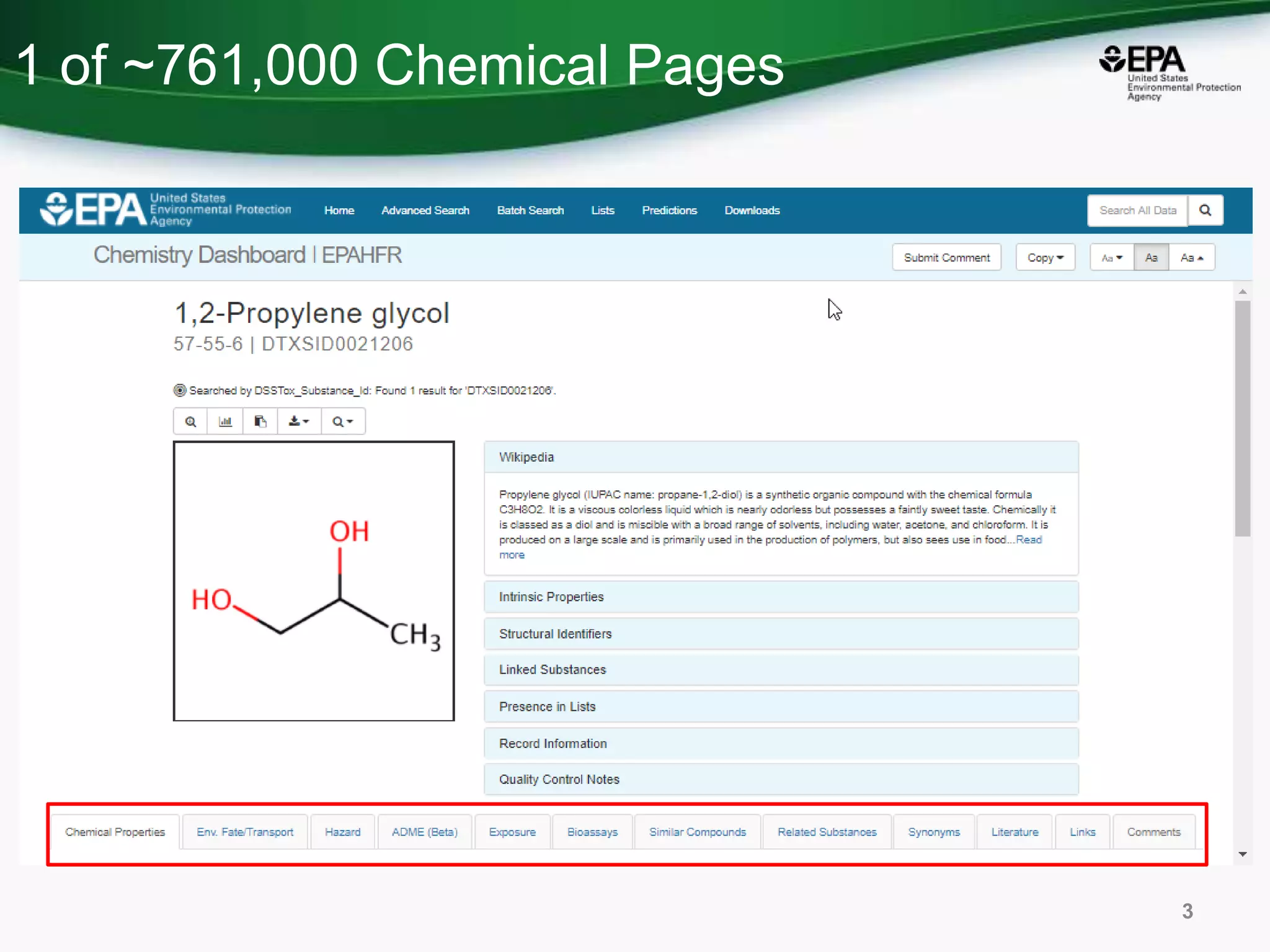Select the default Aa font size button
The image size is (1270, 952).
1152,257
